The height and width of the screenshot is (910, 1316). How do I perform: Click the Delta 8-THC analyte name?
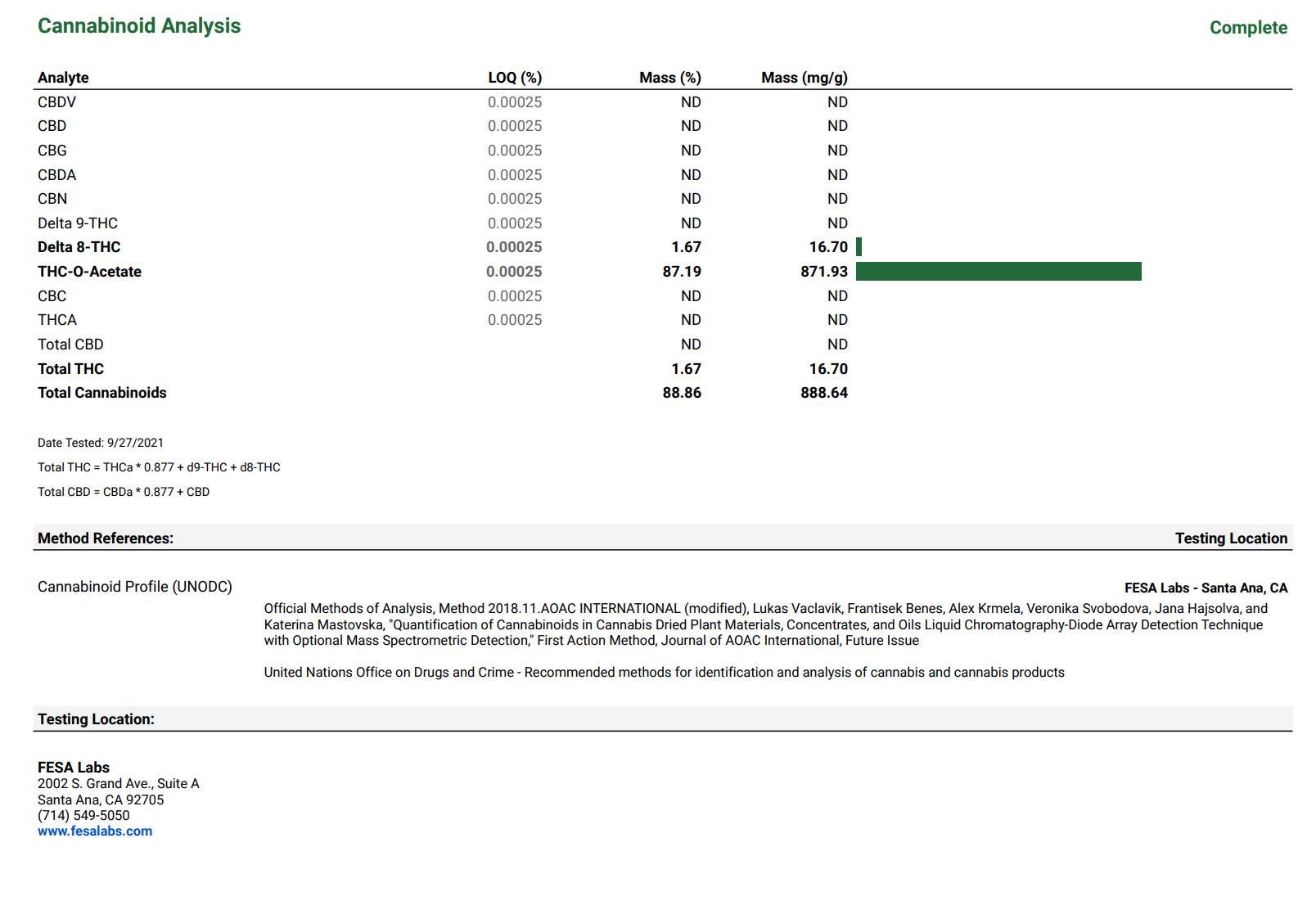79,247
